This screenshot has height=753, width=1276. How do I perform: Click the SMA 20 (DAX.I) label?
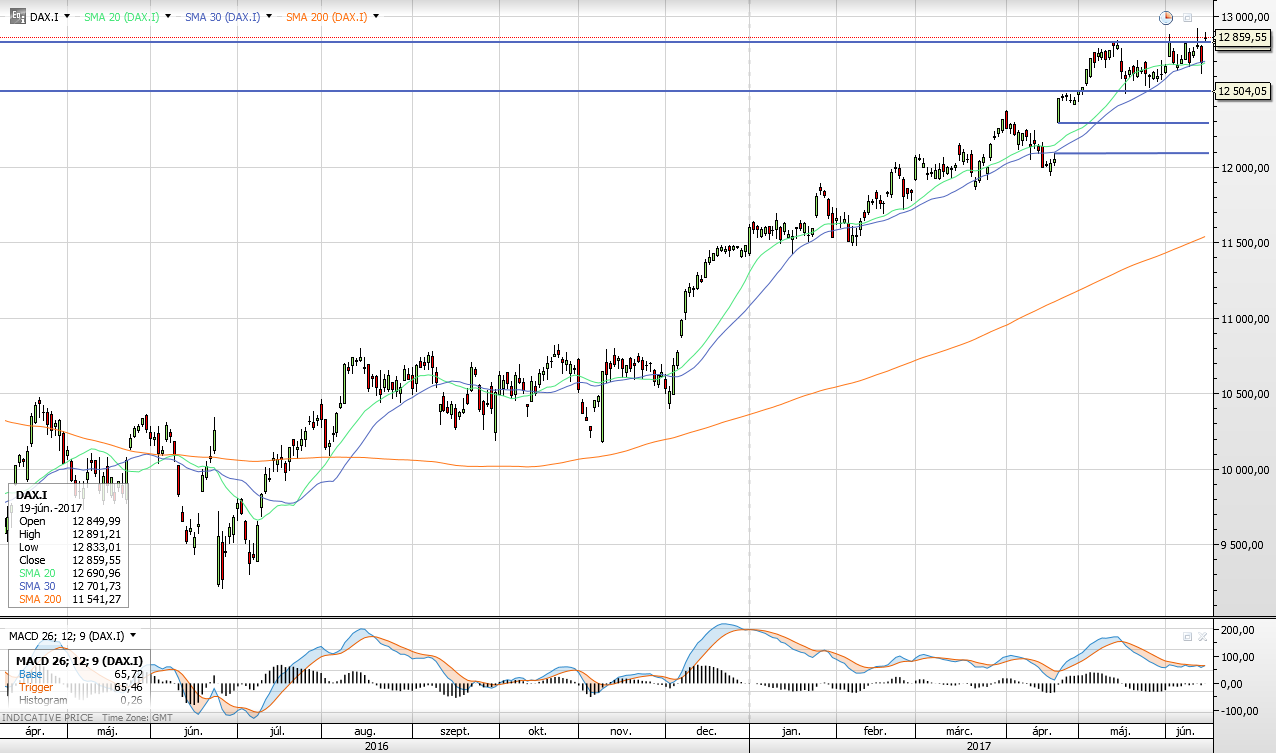[x=121, y=17]
